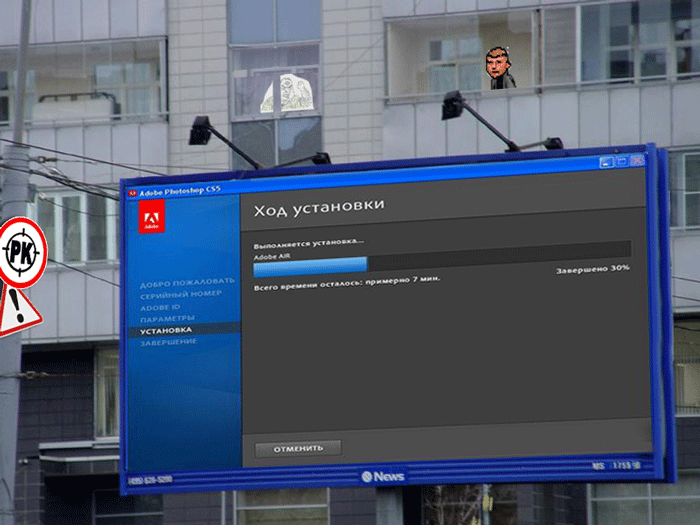The height and width of the screenshot is (525, 700).
Task: Maximize the installer window
Action: [x=622, y=161]
